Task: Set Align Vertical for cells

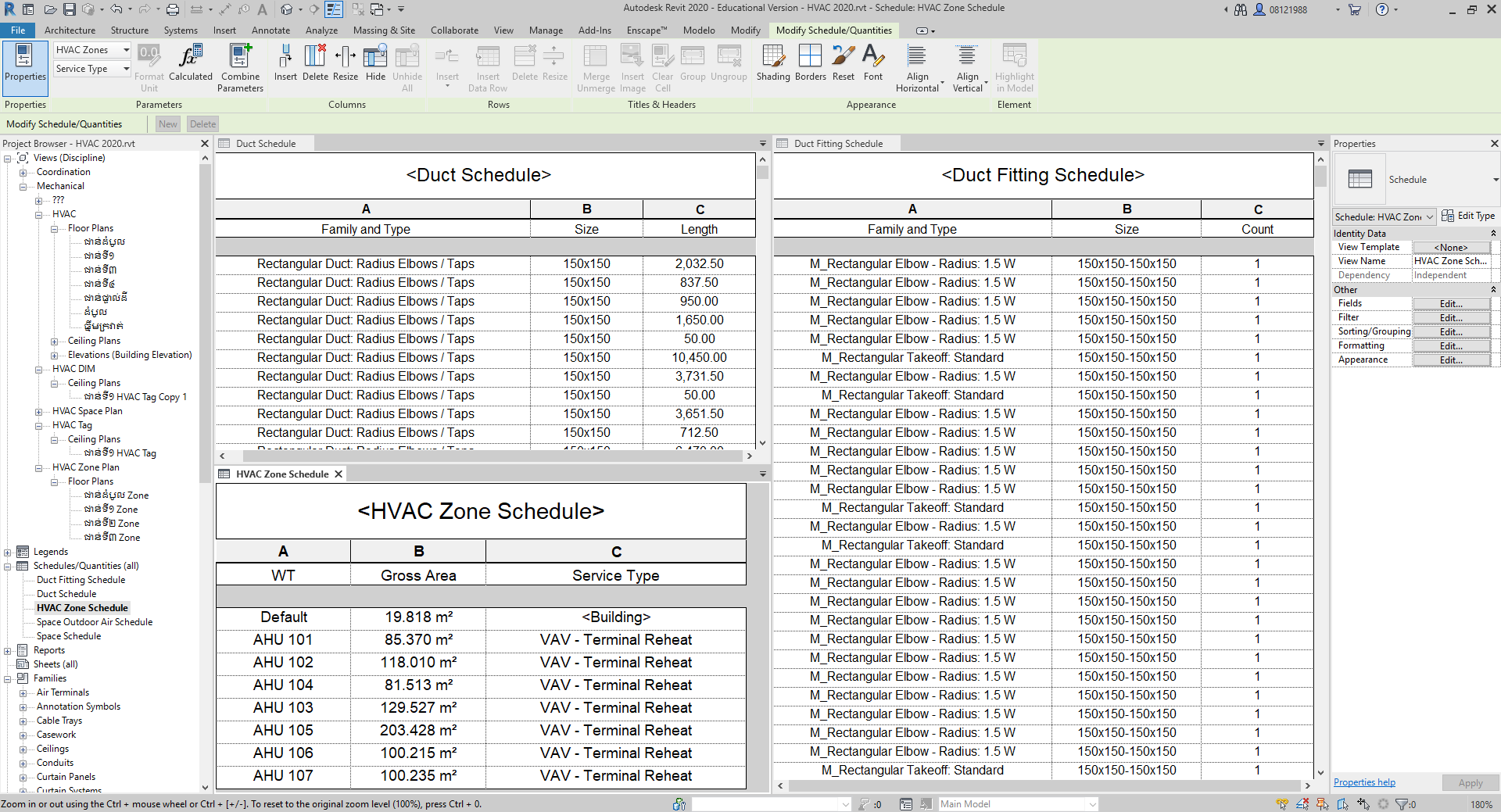Action: (x=968, y=68)
